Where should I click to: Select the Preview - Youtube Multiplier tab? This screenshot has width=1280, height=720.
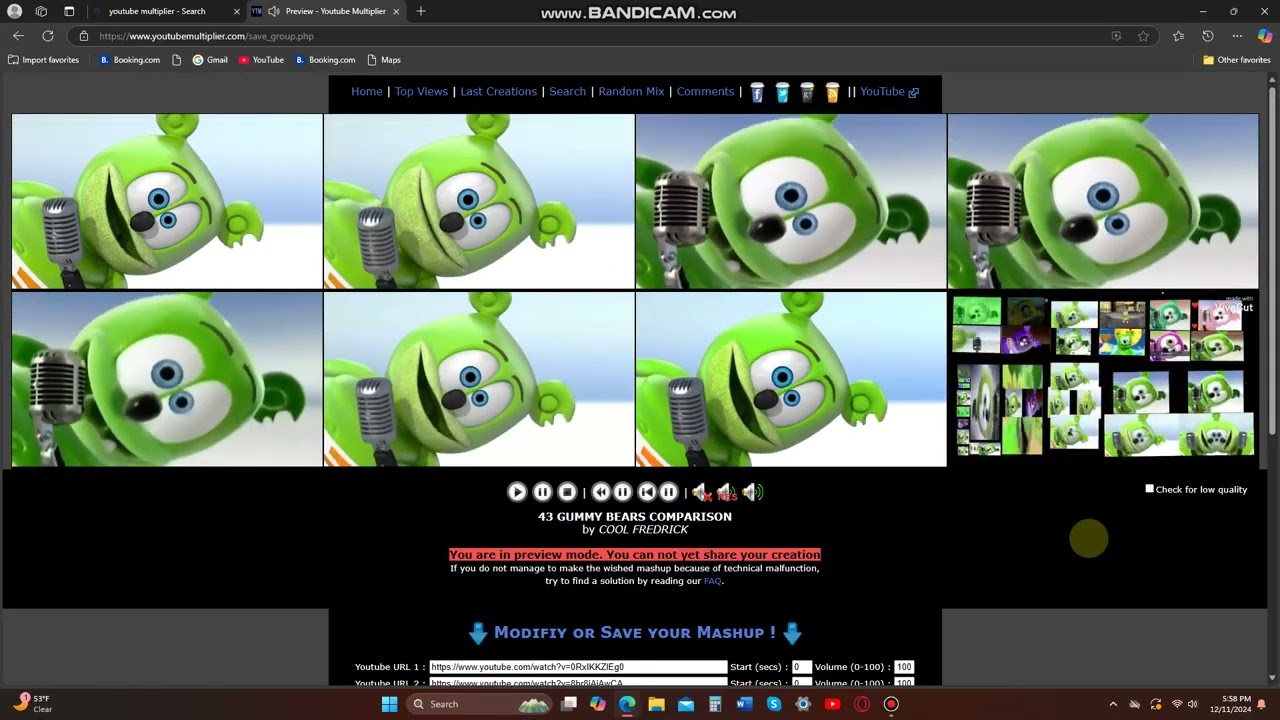tap(325, 11)
